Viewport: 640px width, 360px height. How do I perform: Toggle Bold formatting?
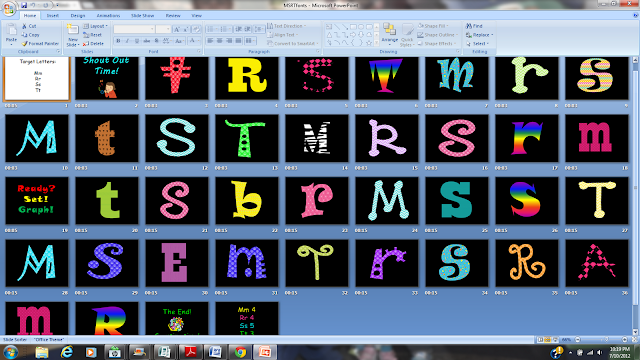pyautogui.click(x=118, y=41)
